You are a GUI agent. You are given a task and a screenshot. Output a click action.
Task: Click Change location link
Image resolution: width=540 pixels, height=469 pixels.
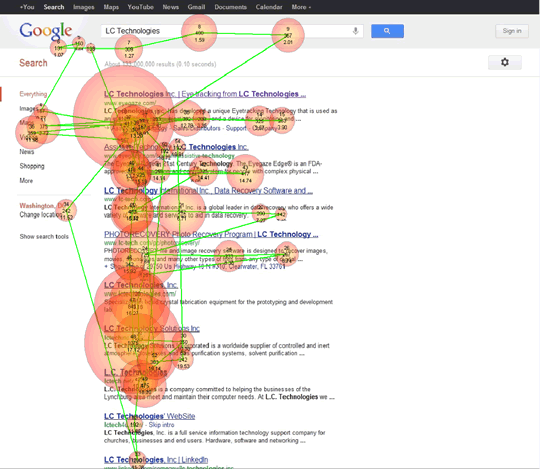[x=41, y=215]
